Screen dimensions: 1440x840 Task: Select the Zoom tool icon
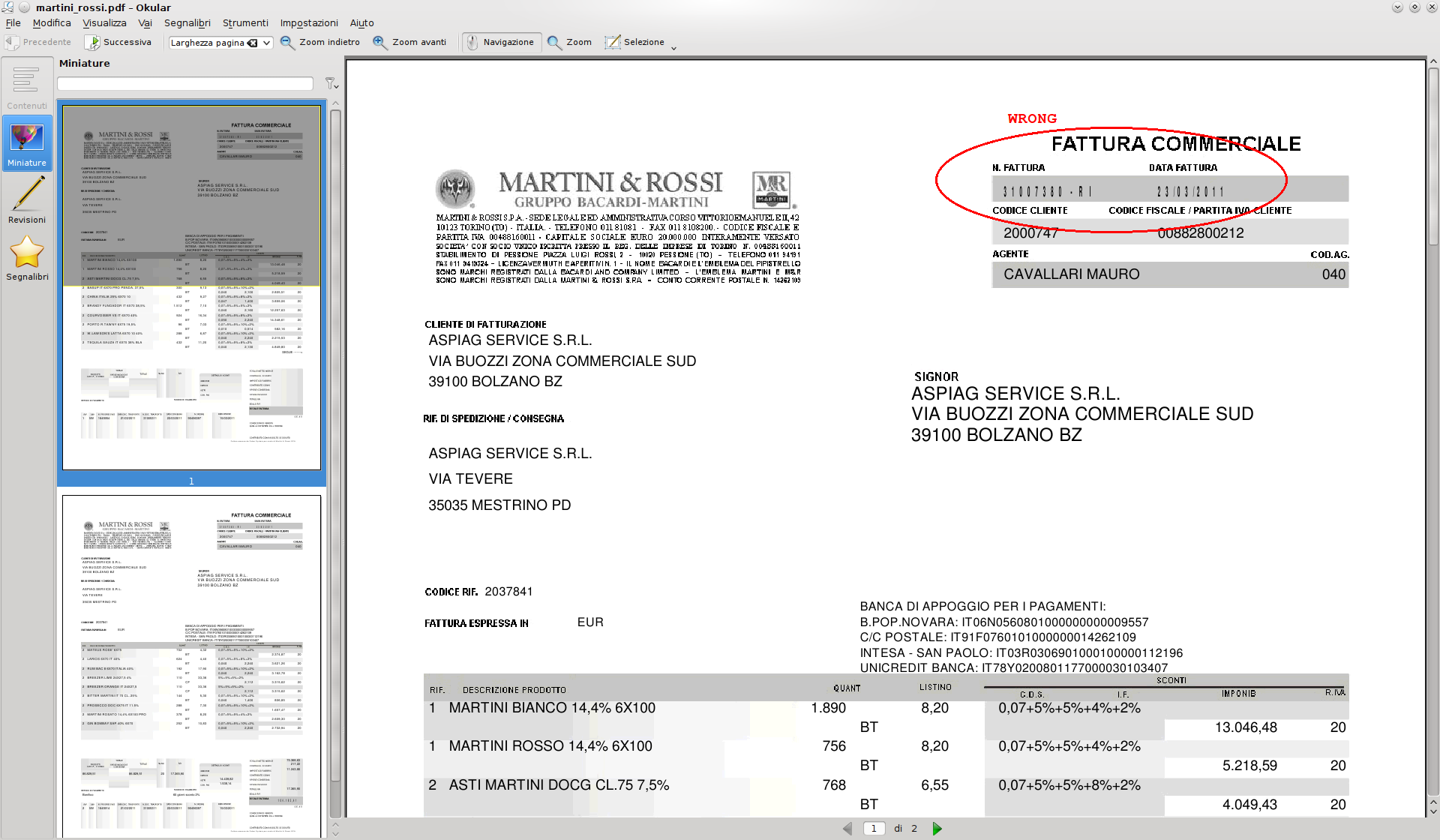554,43
